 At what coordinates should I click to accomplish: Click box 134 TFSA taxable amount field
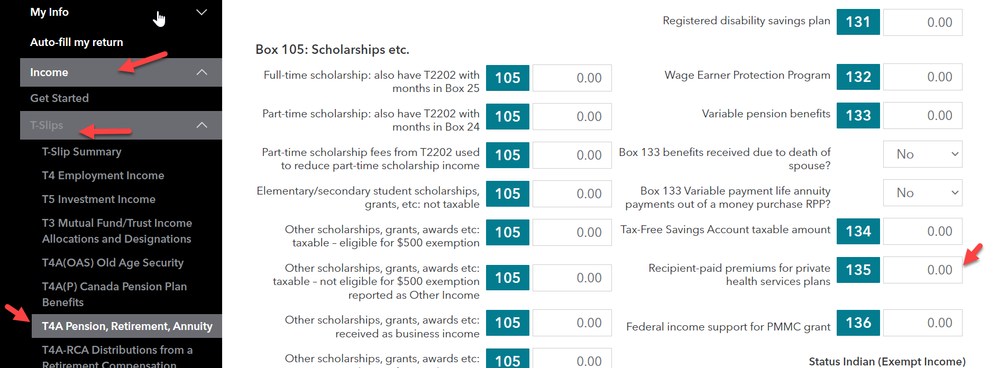point(922,231)
